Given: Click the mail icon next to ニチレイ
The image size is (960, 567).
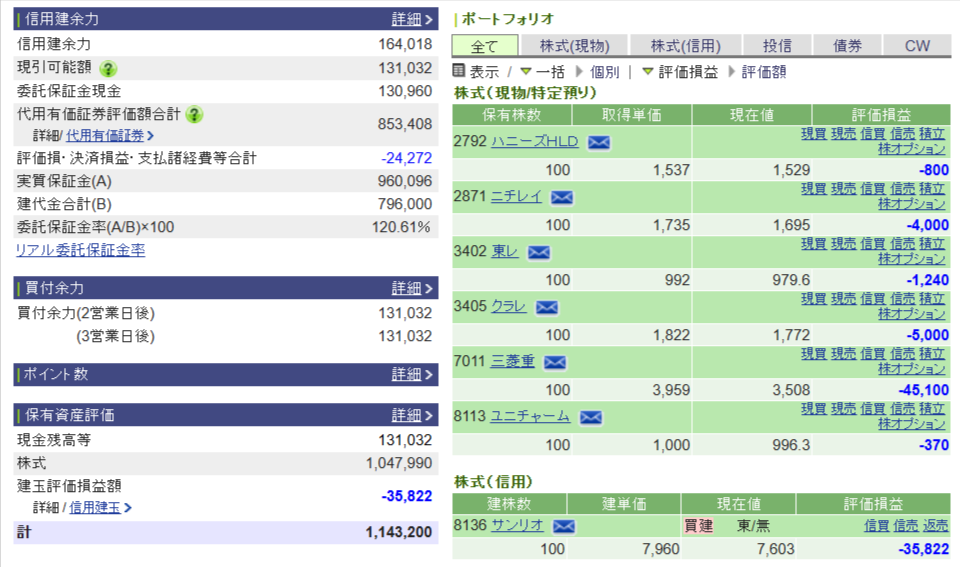Looking at the screenshot, I should click(x=561, y=198).
